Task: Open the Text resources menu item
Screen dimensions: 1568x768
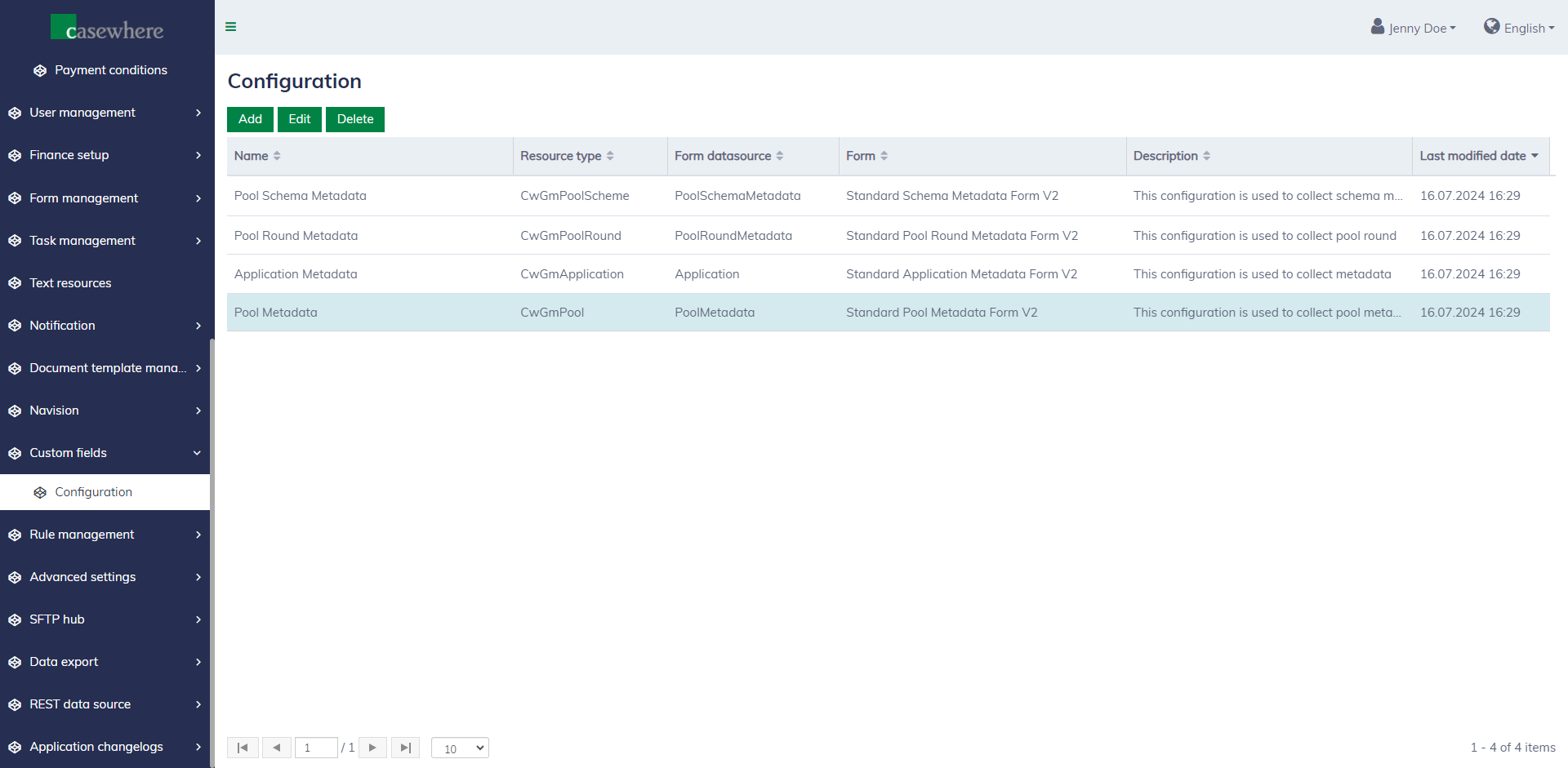Action: coord(70,283)
